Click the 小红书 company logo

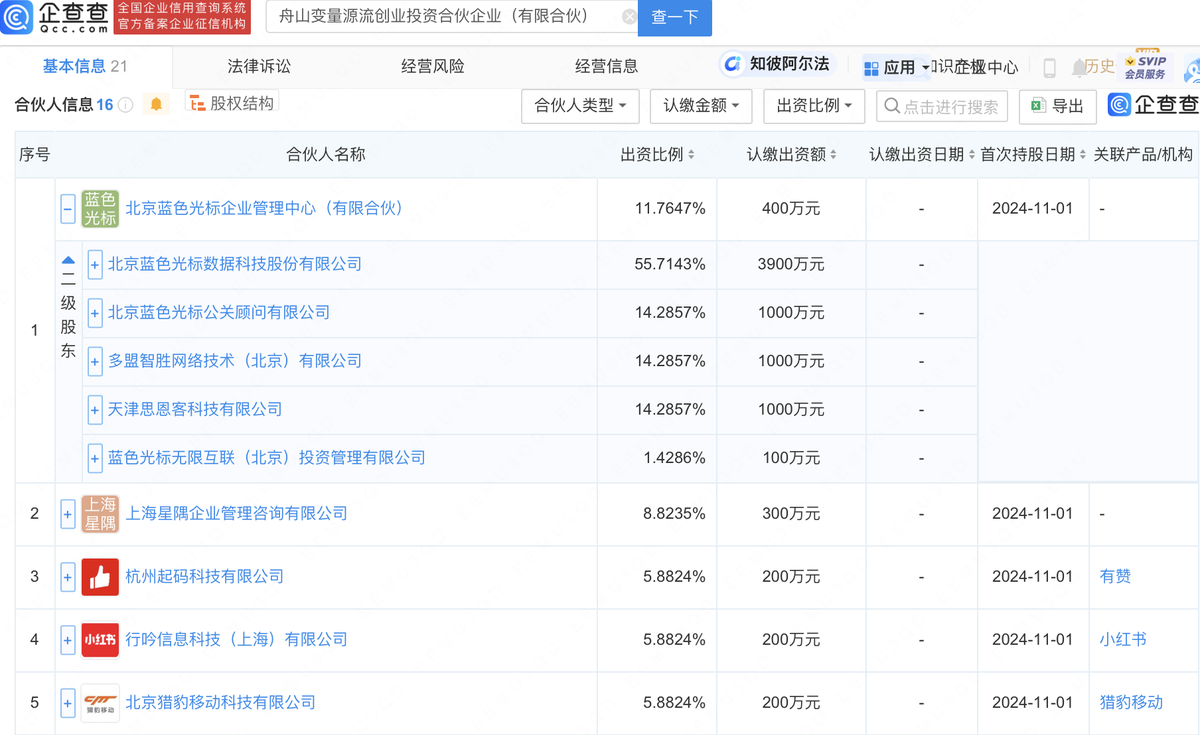point(100,639)
